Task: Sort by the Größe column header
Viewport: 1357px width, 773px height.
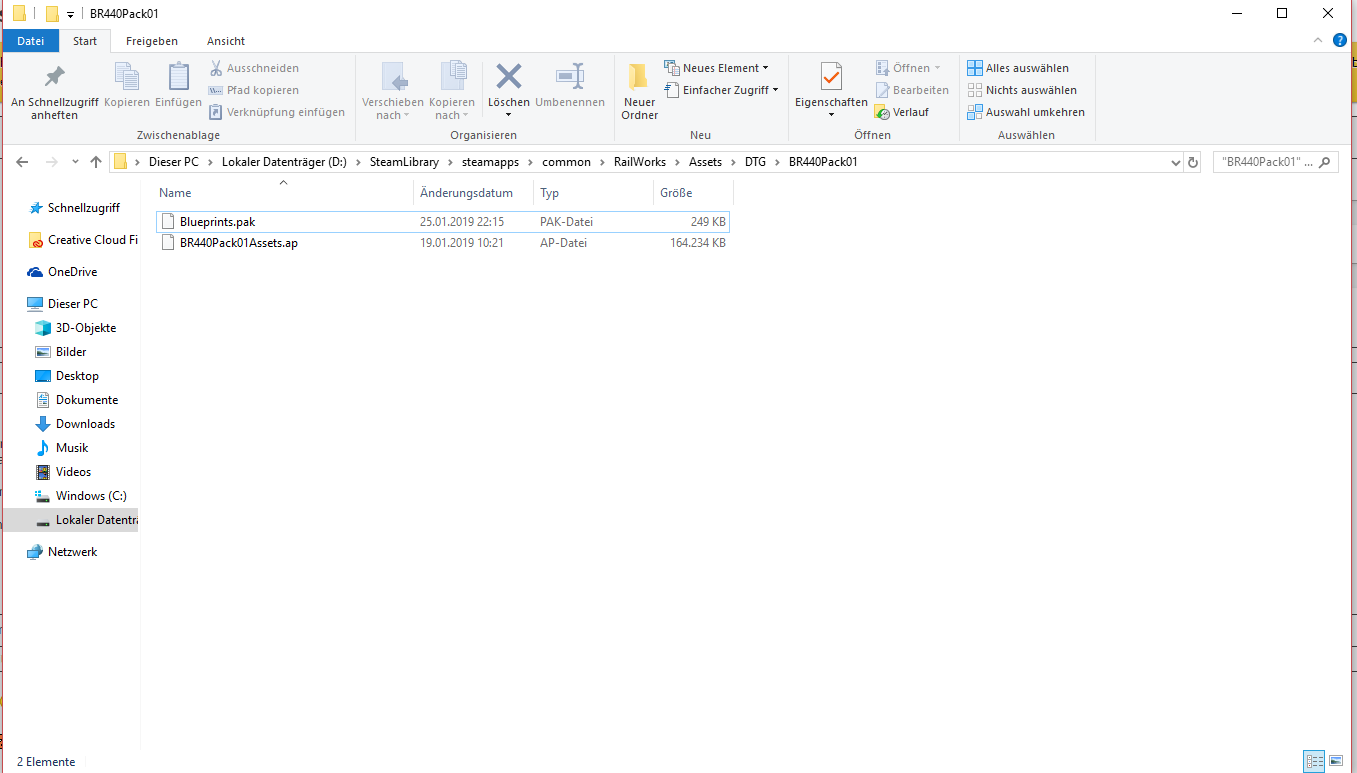Action: coord(693,193)
